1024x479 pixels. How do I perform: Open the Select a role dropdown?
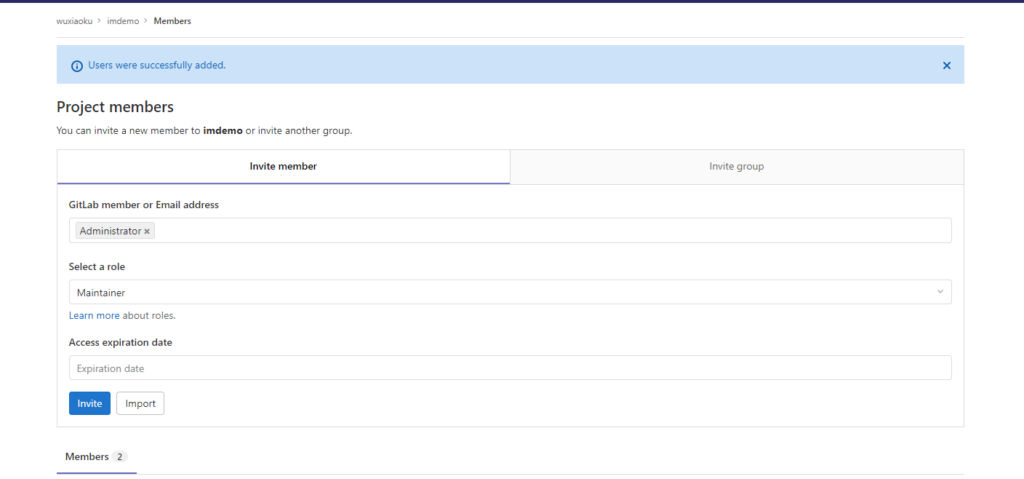(x=509, y=292)
